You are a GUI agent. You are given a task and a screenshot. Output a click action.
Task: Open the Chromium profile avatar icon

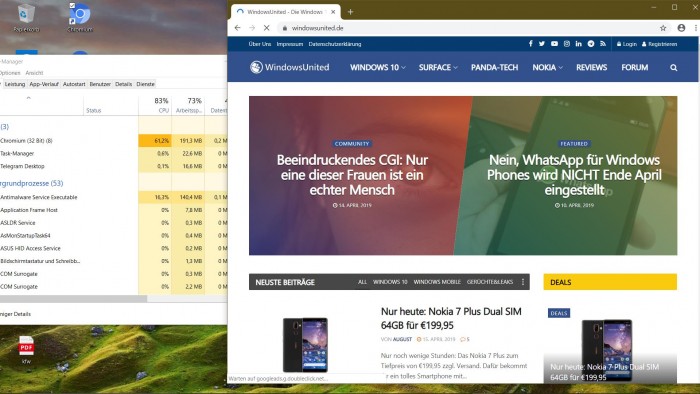(x=681, y=28)
